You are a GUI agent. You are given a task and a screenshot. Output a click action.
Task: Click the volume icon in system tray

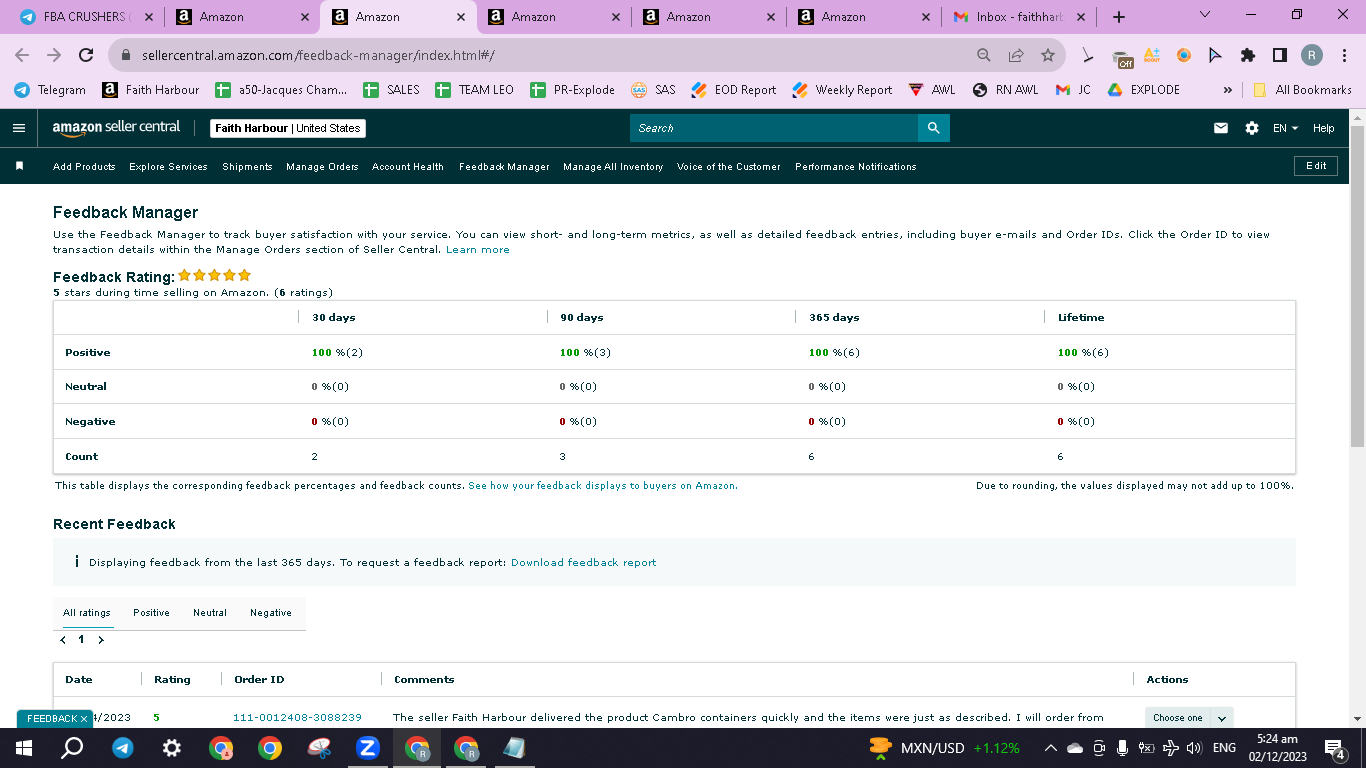1194,748
